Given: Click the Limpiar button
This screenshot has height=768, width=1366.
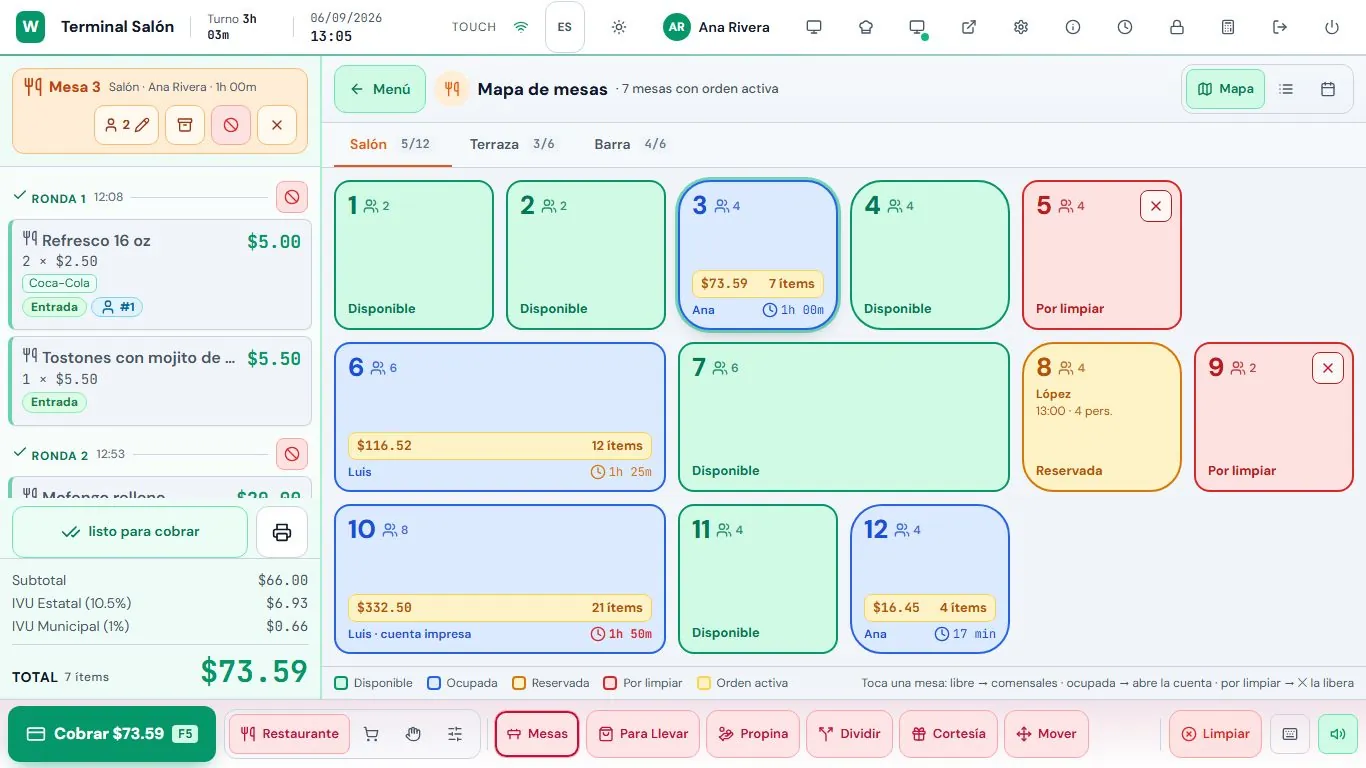Looking at the screenshot, I should pos(1215,734).
